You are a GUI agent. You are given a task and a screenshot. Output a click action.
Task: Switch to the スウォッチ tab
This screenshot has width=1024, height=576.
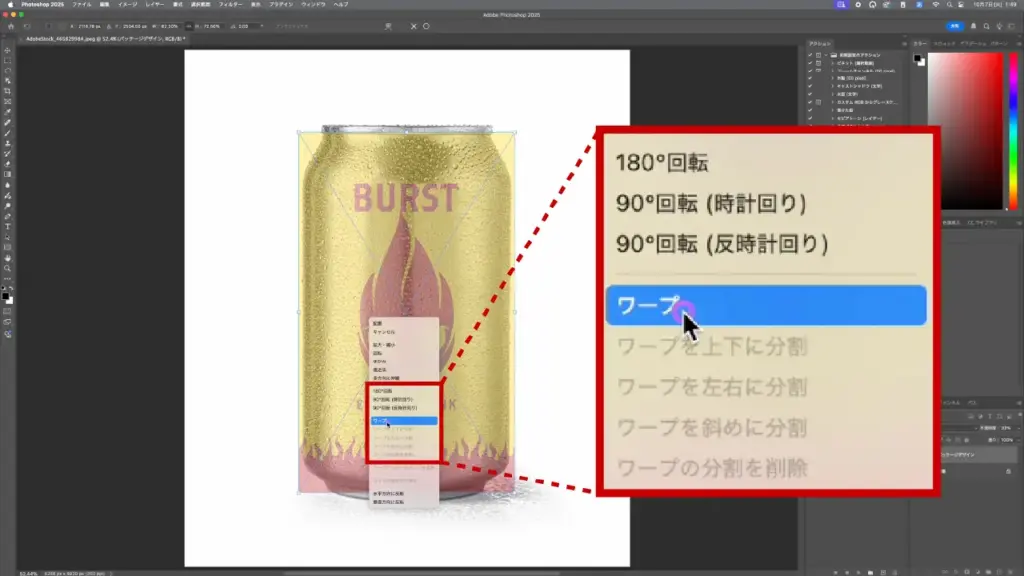945,44
